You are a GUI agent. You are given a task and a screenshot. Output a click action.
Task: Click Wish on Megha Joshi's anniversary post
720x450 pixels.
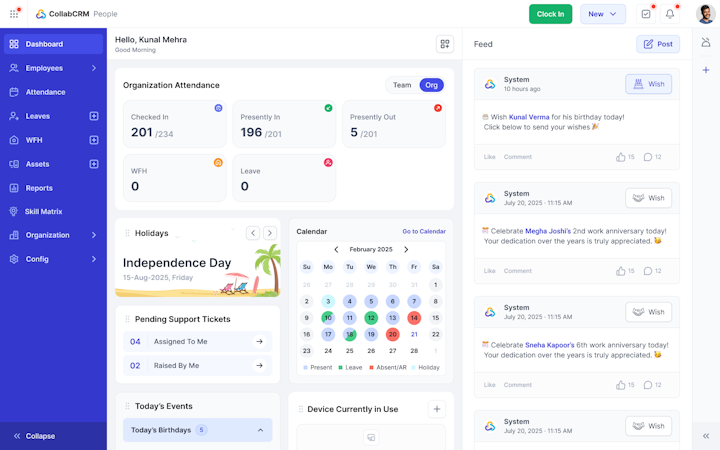tap(648, 198)
